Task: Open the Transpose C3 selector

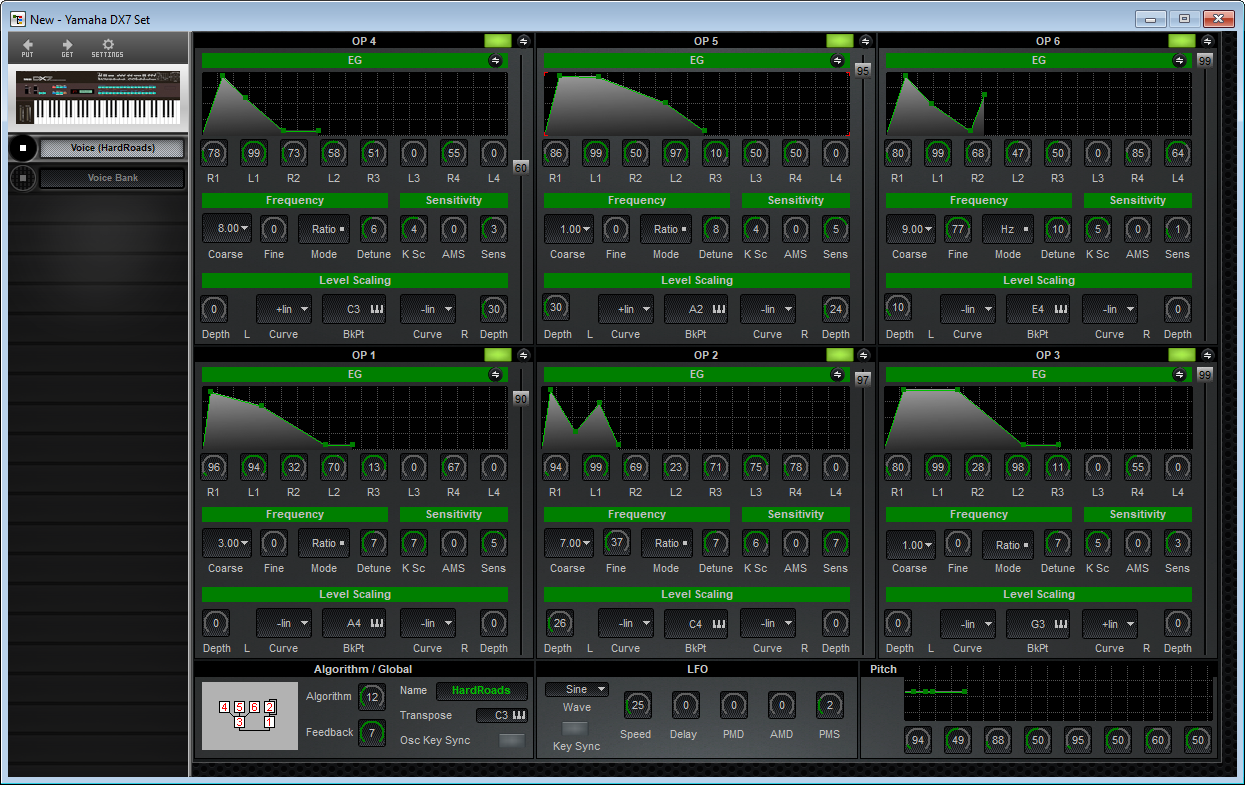Action: pos(502,715)
